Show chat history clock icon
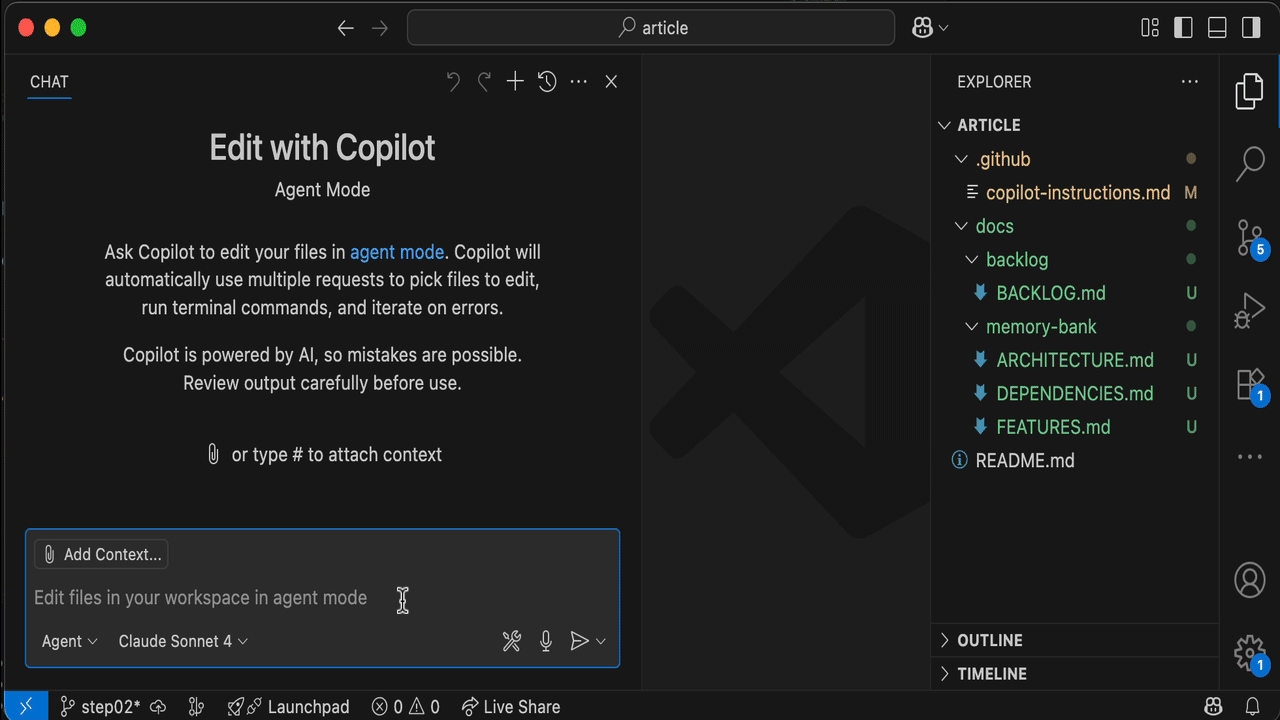Screen dimensions: 1280x720 point(547,82)
